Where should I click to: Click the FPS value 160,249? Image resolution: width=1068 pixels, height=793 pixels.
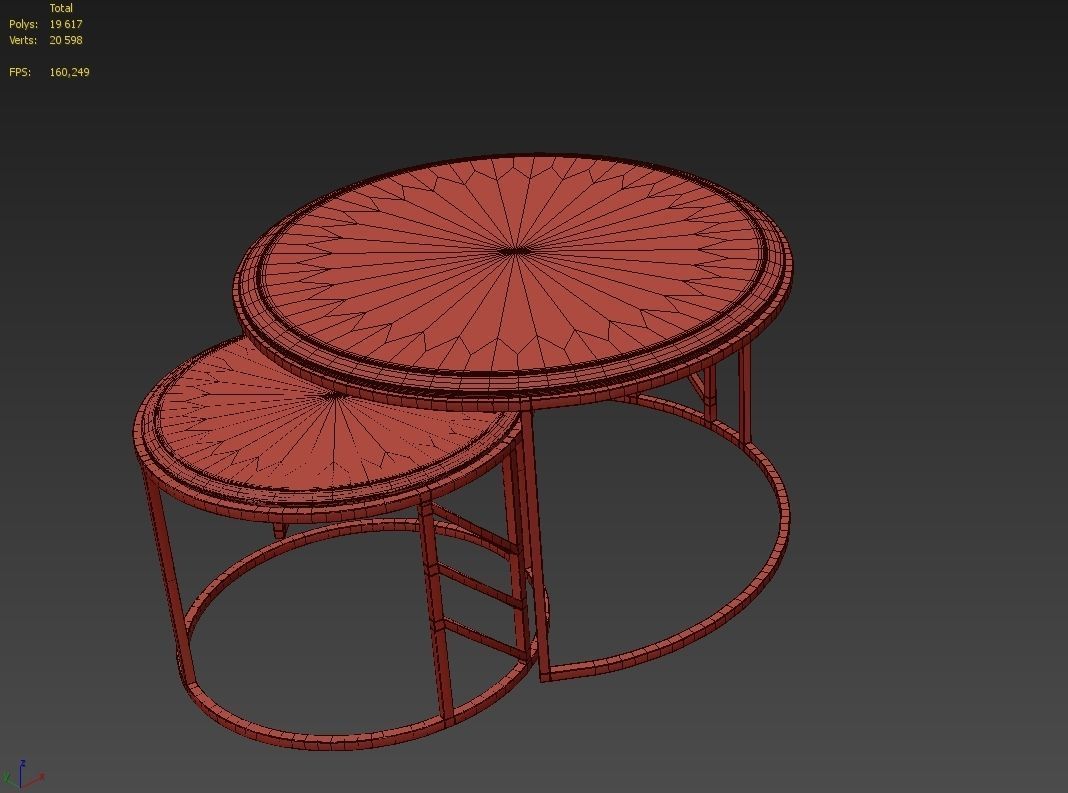point(69,72)
